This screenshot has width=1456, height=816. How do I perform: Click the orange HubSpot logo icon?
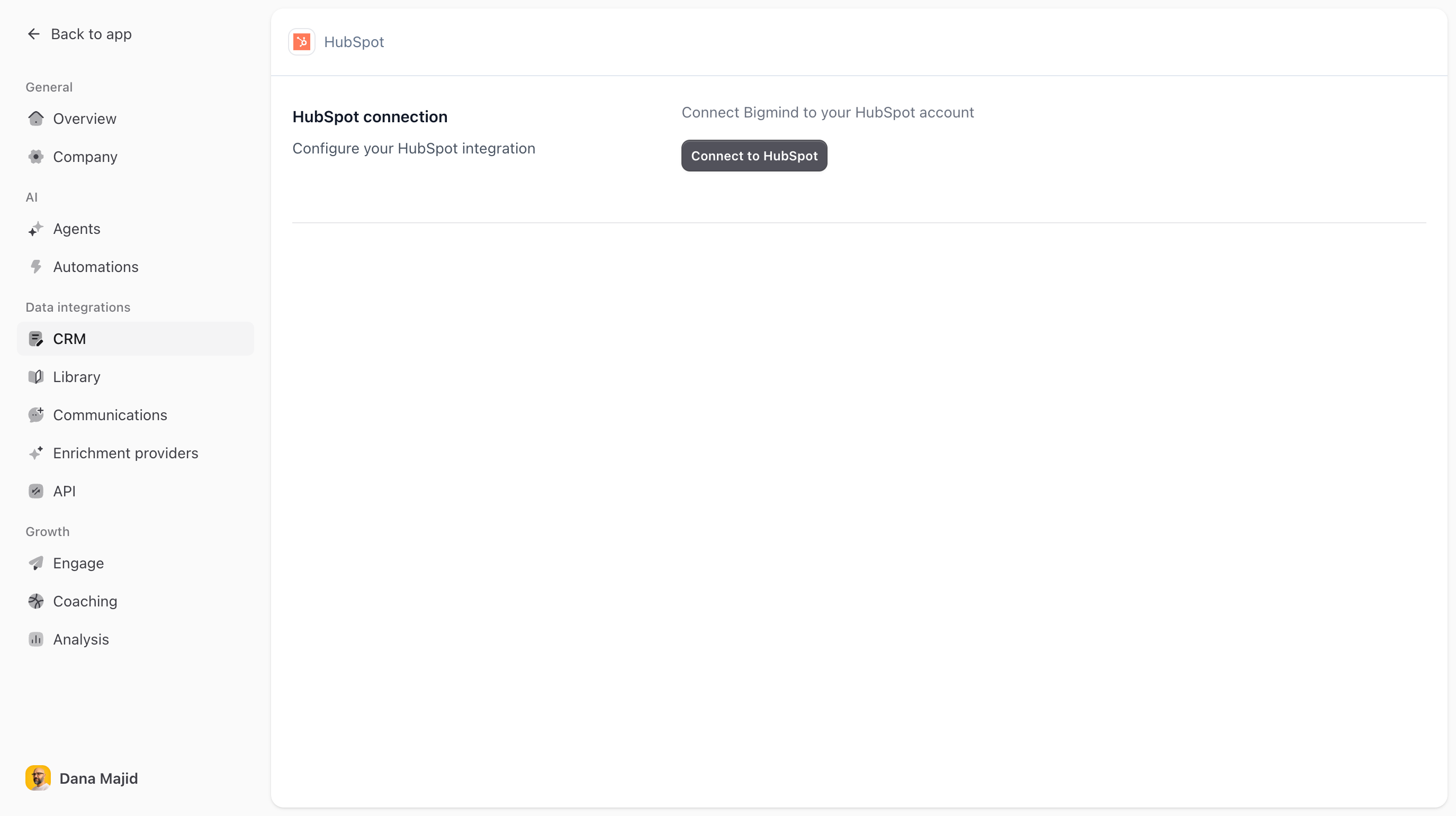click(x=302, y=42)
